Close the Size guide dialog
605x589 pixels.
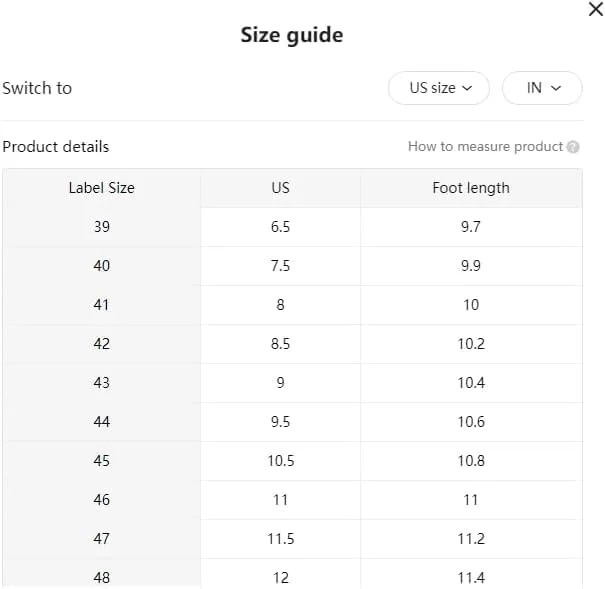596,9
